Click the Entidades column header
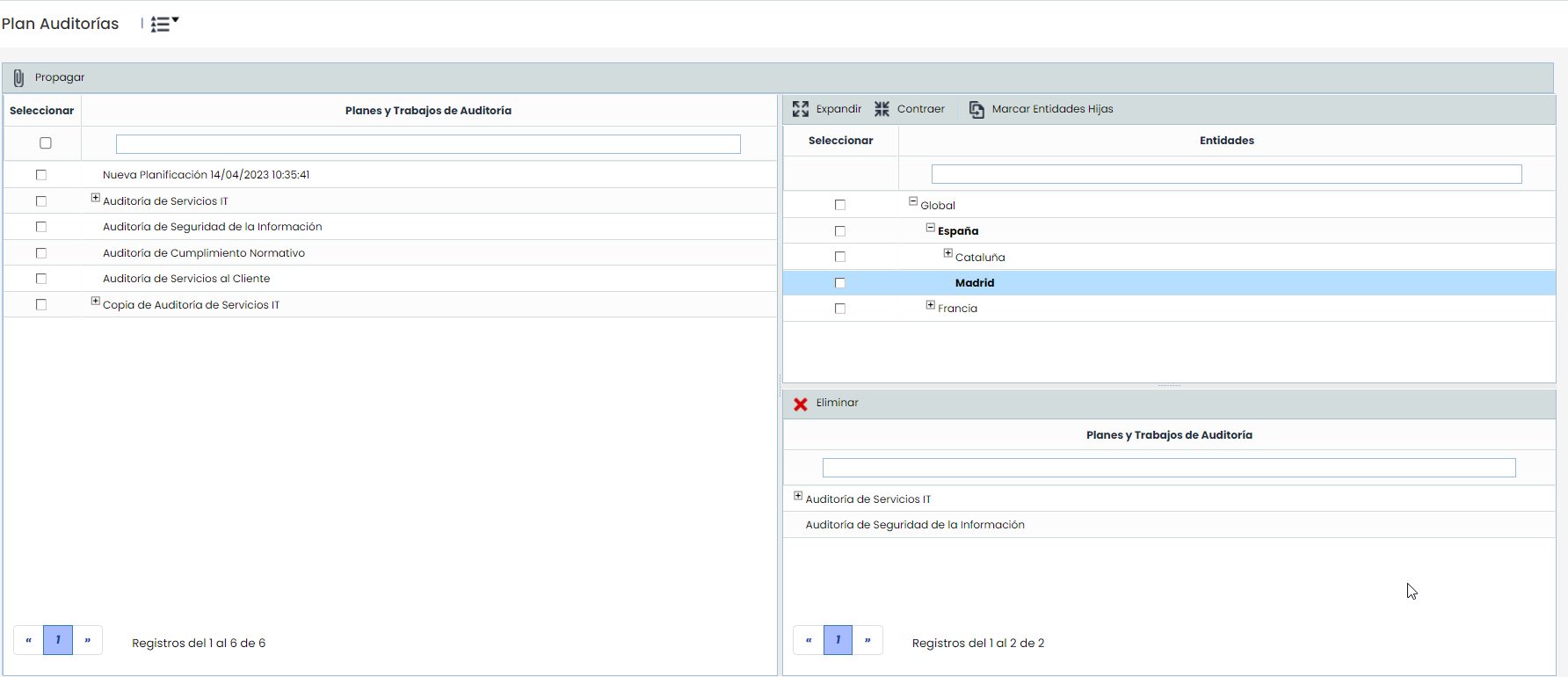 pos(1226,141)
